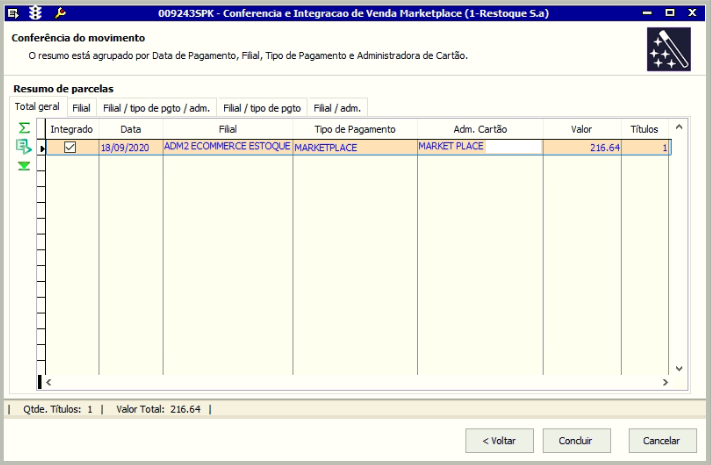Viewport: 711px width, 465px height.
Task: Select the 216.64 value cell in grid
Action: 582,147
